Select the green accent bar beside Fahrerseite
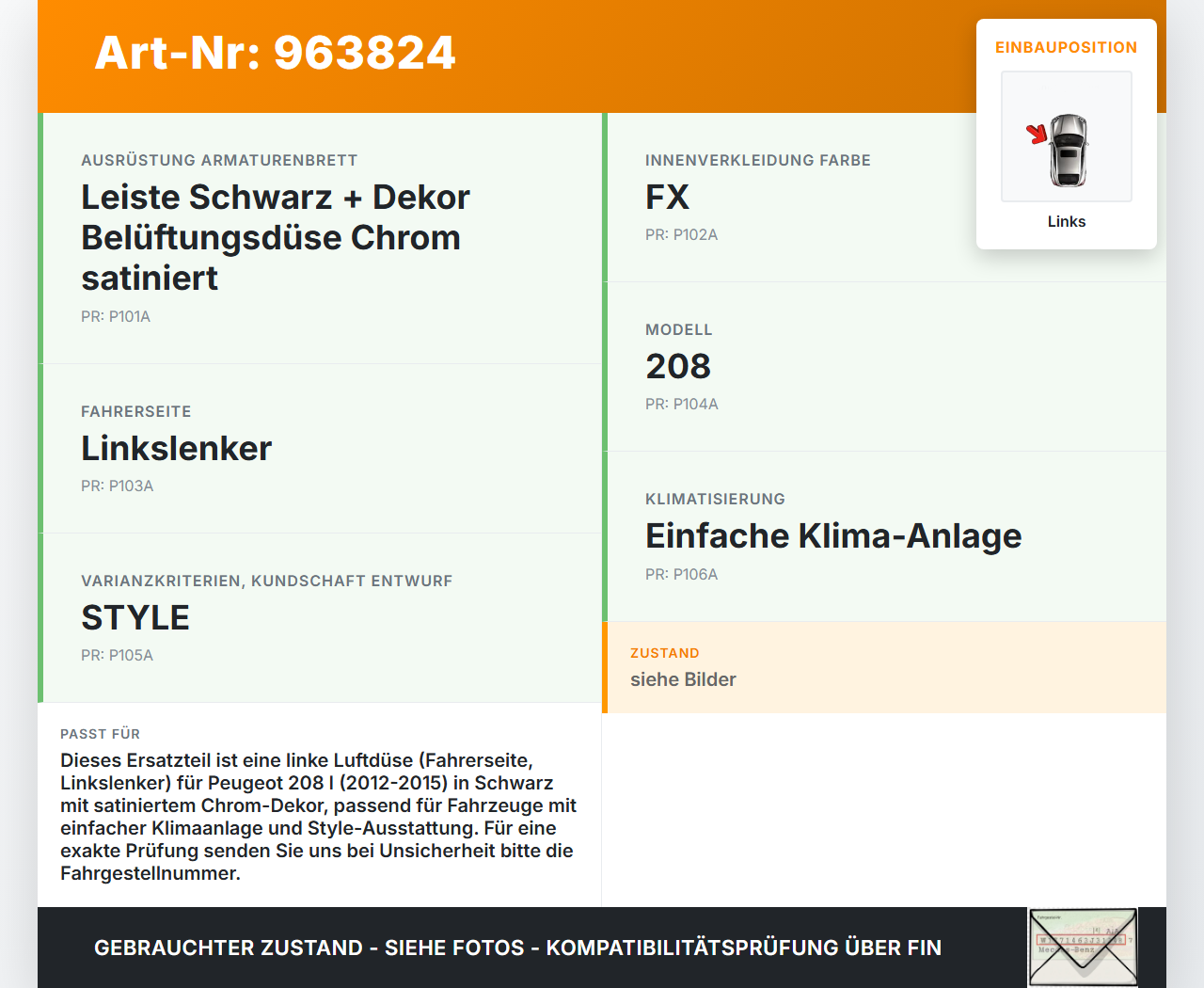The image size is (1204, 988). [40, 448]
